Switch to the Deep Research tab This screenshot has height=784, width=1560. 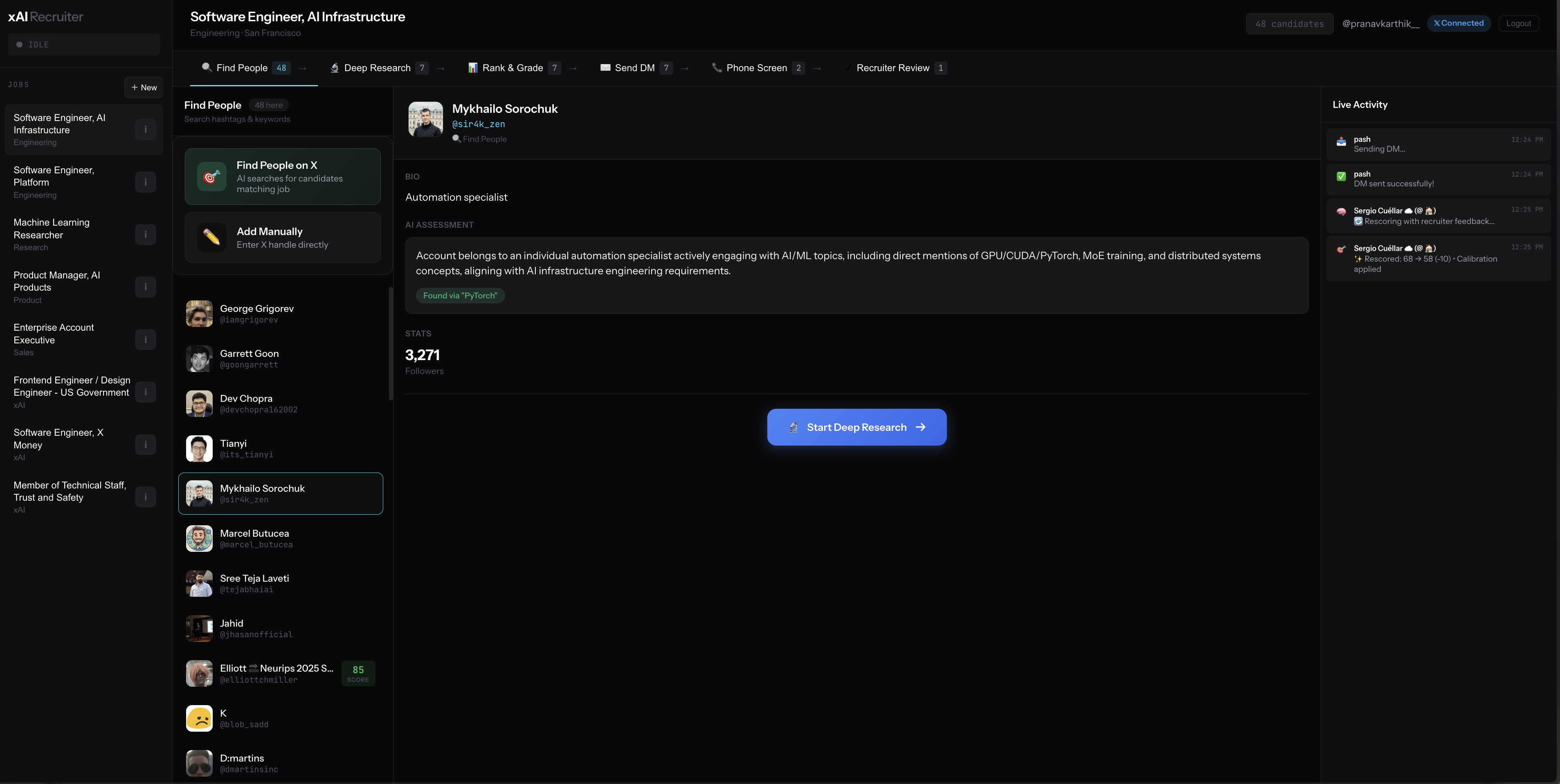pyautogui.click(x=377, y=68)
